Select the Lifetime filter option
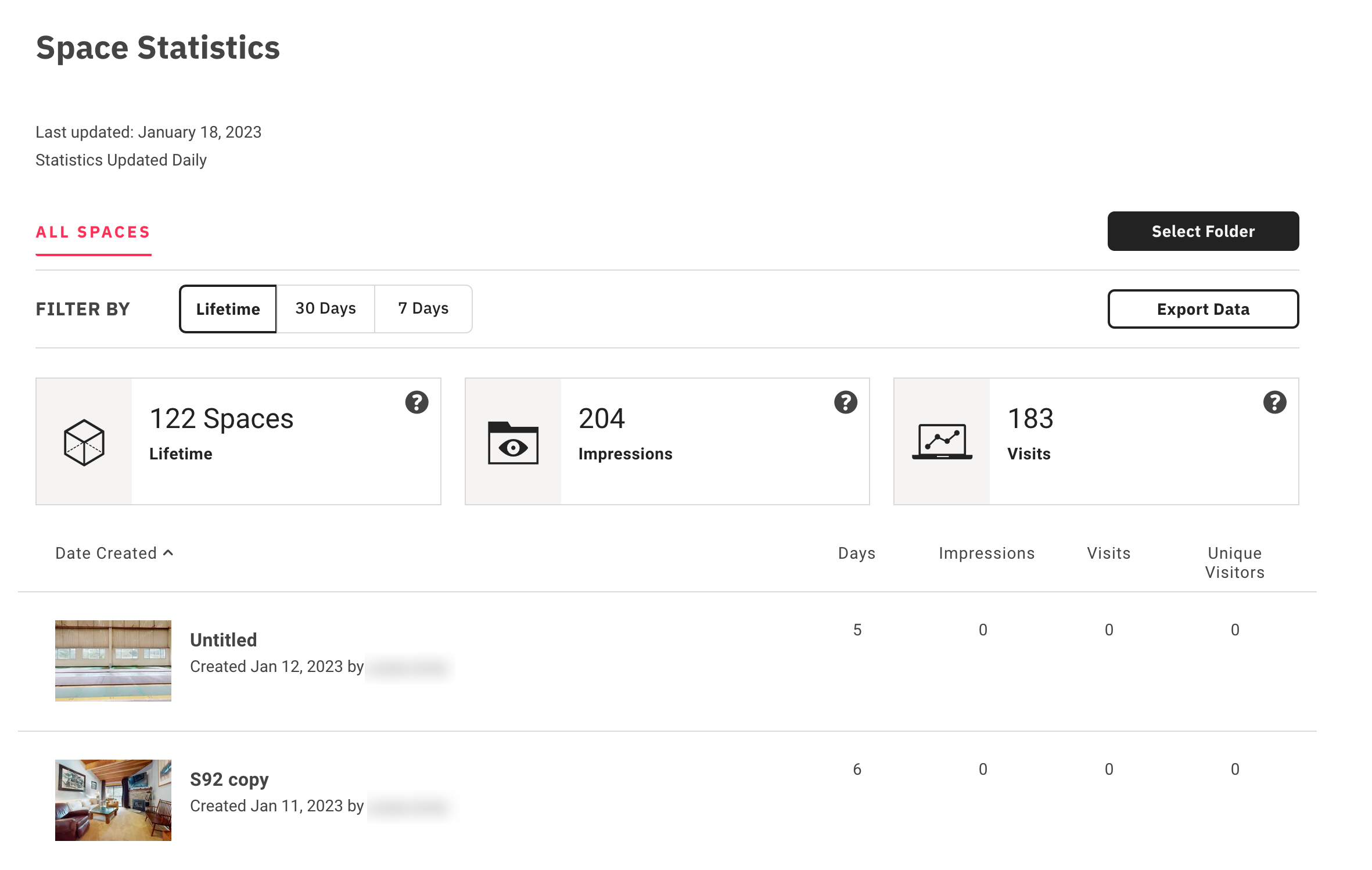Screen dimensions: 1372x870 coord(228,309)
